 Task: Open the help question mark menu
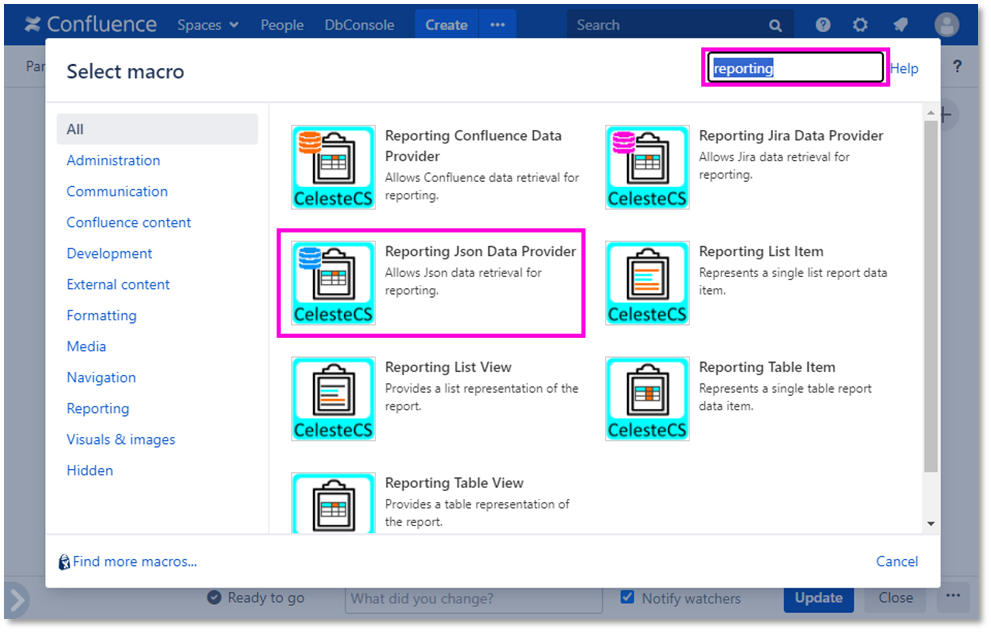822,25
